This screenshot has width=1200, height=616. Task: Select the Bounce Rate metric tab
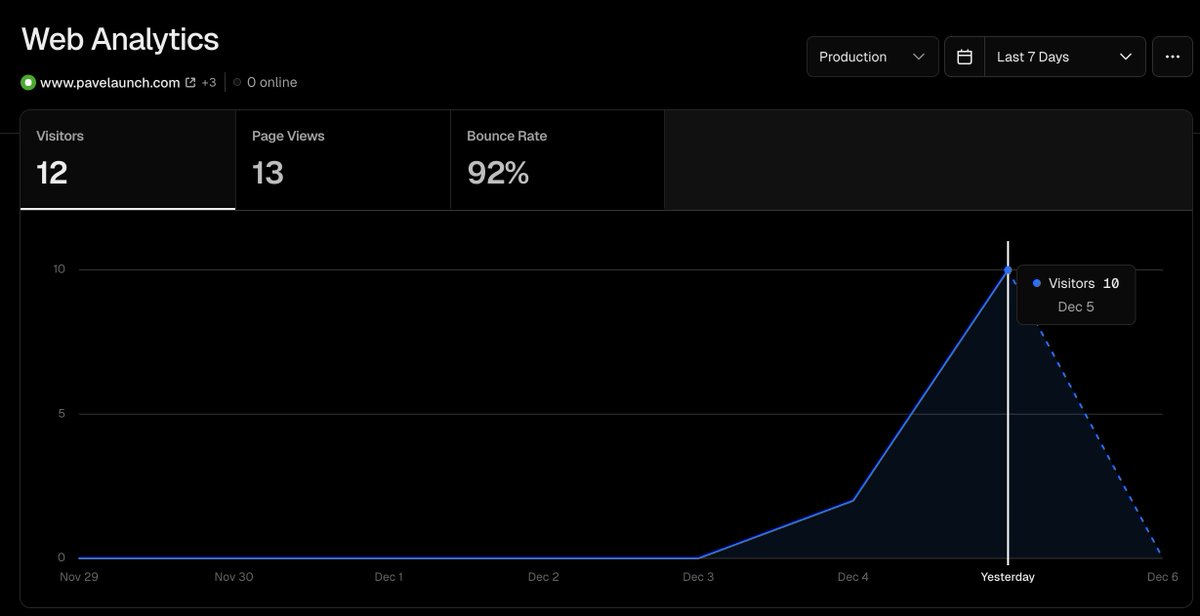click(x=558, y=160)
